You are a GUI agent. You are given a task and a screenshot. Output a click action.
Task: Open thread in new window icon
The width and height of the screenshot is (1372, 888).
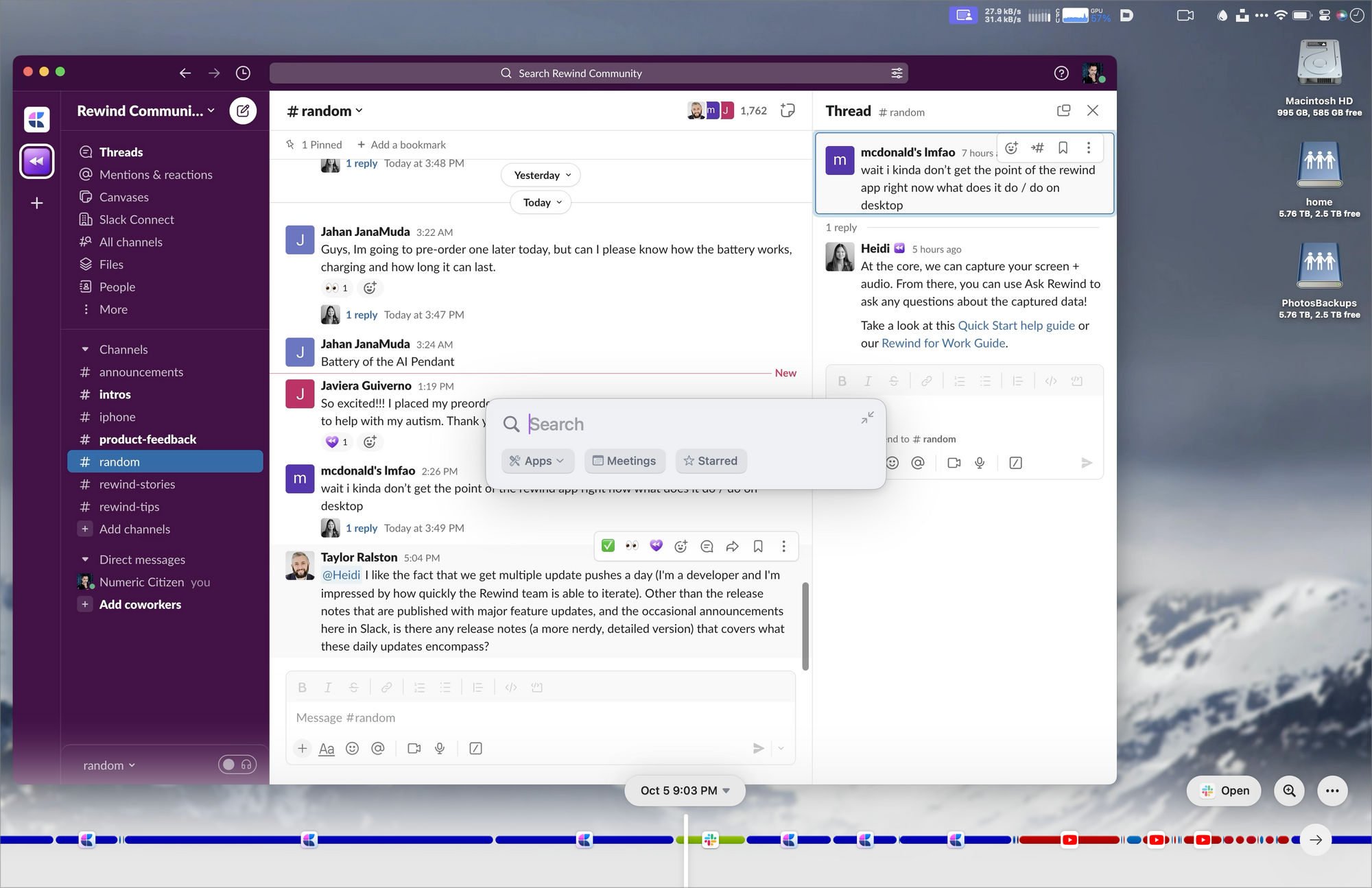(x=1063, y=110)
